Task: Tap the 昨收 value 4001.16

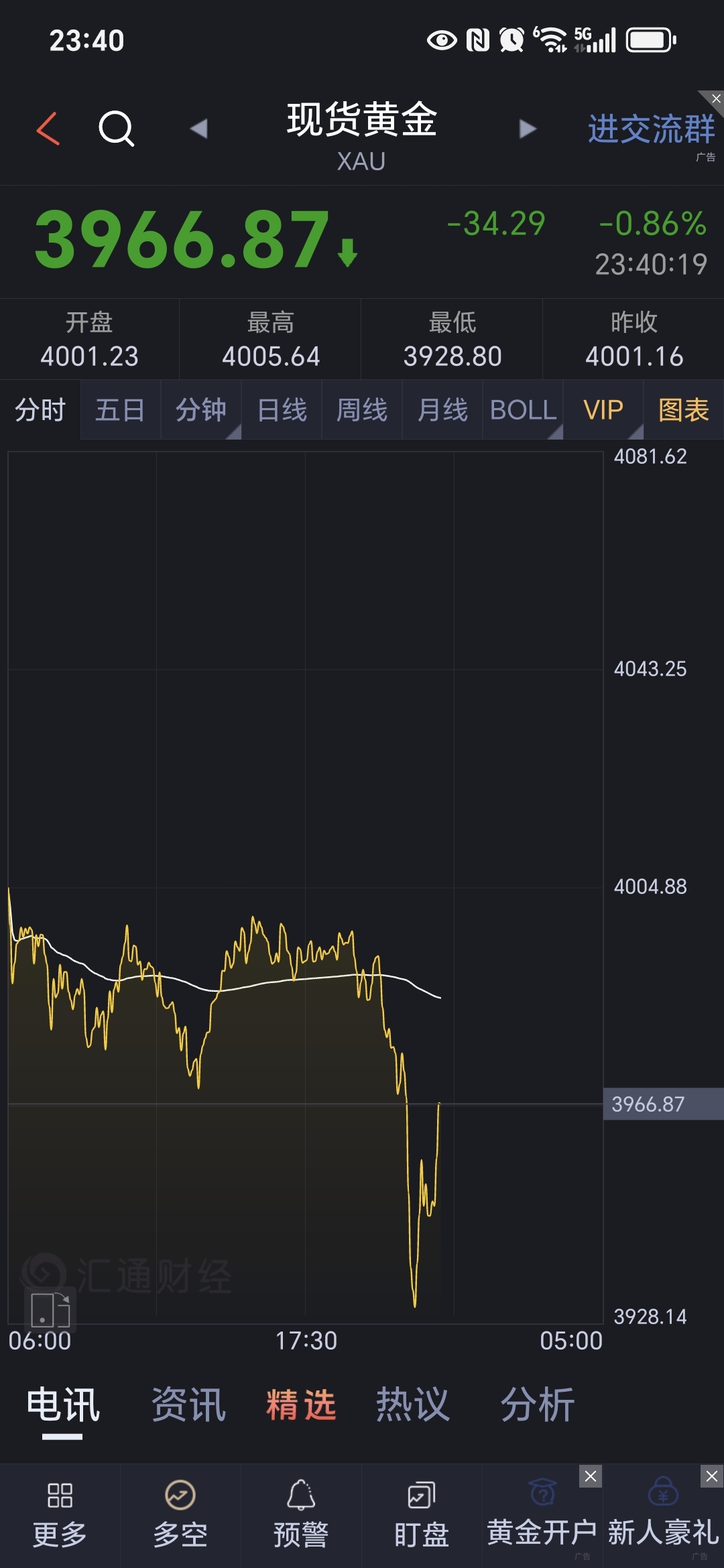Action: (634, 356)
